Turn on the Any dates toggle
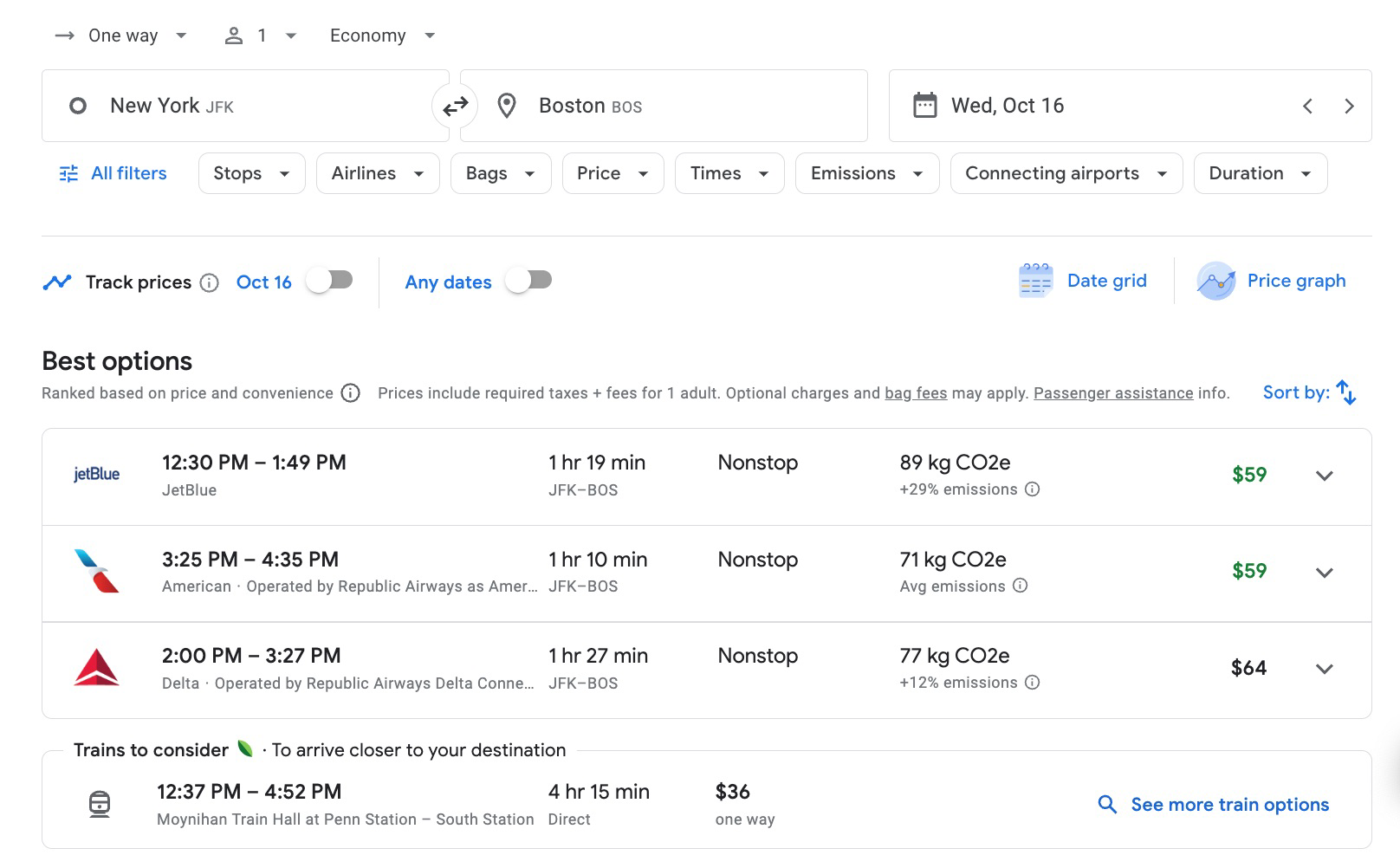Screen dimensions: 1400x868 tap(529, 280)
